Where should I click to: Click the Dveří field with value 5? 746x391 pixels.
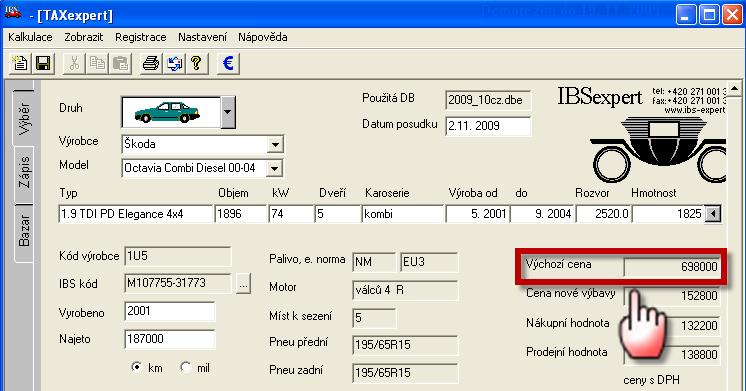[x=337, y=214]
